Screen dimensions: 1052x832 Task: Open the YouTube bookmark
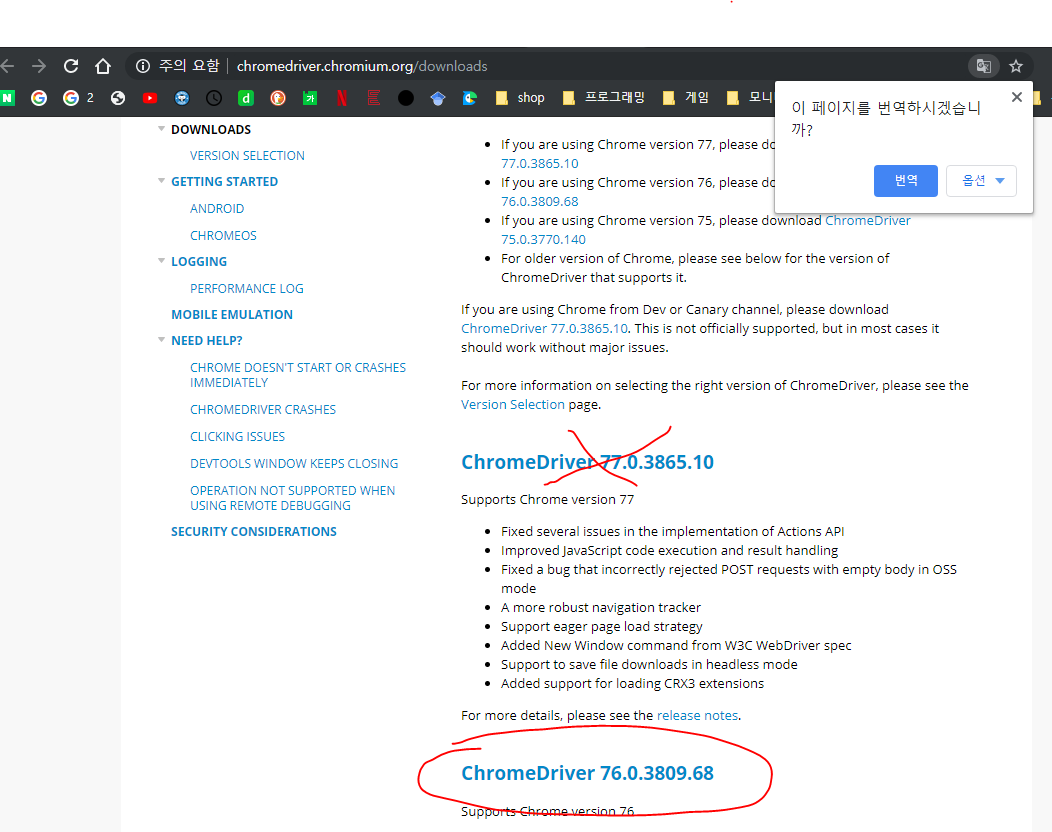tap(150, 98)
